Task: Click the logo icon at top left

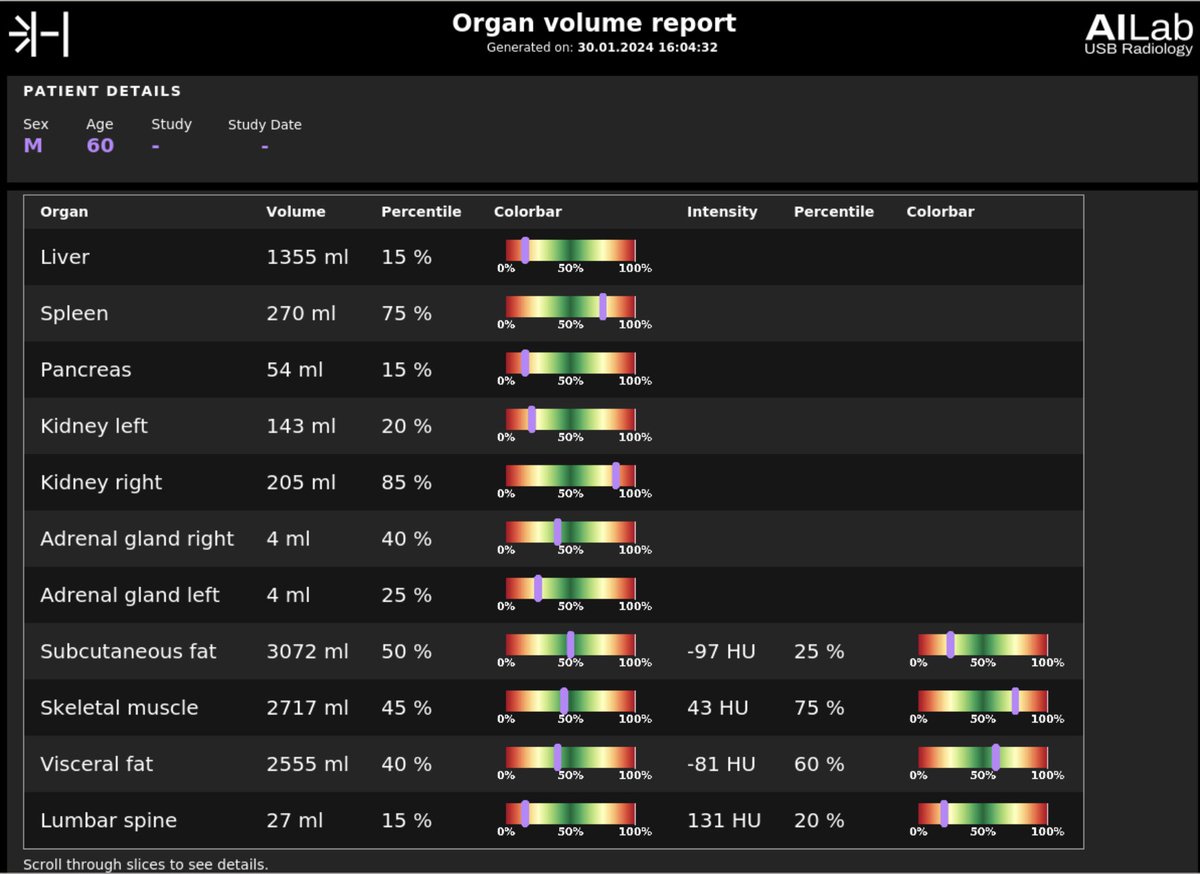Action: (x=39, y=36)
